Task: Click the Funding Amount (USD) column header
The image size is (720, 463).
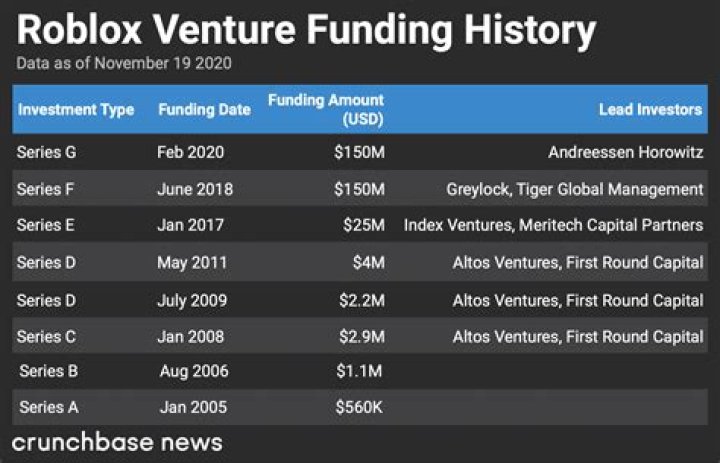Action: pyautogui.click(x=326, y=109)
